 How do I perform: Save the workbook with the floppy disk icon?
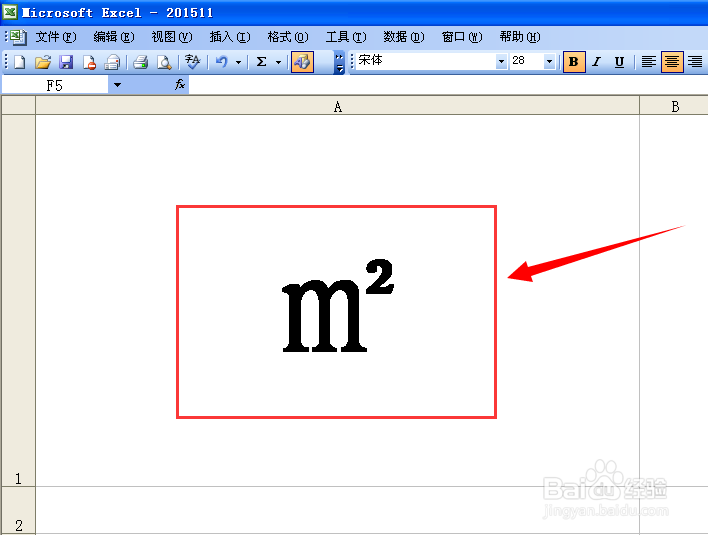pyautogui.click(x=66, y=62)
